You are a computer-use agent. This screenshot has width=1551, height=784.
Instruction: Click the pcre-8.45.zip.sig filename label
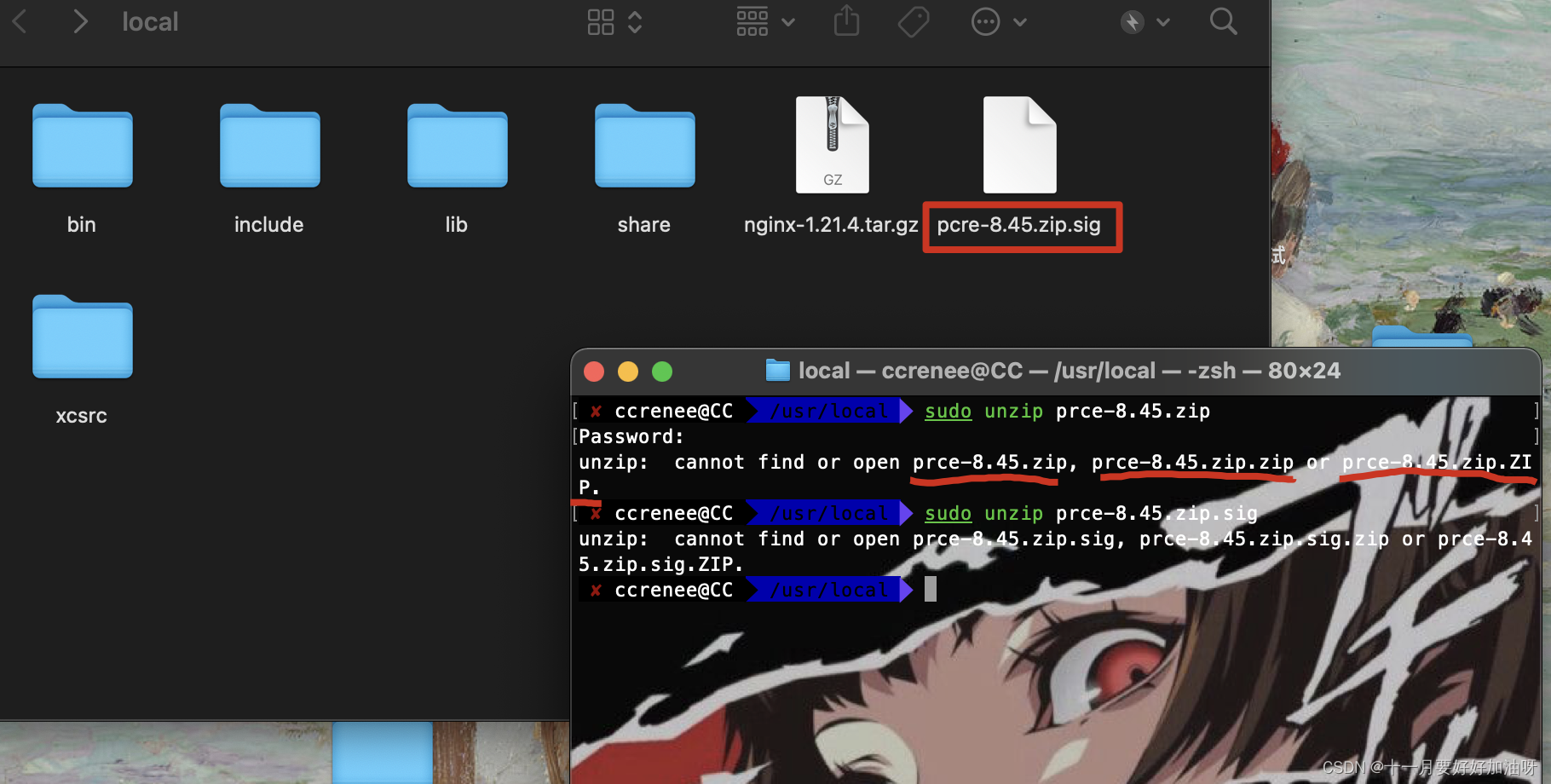(x=1019, y=225)
